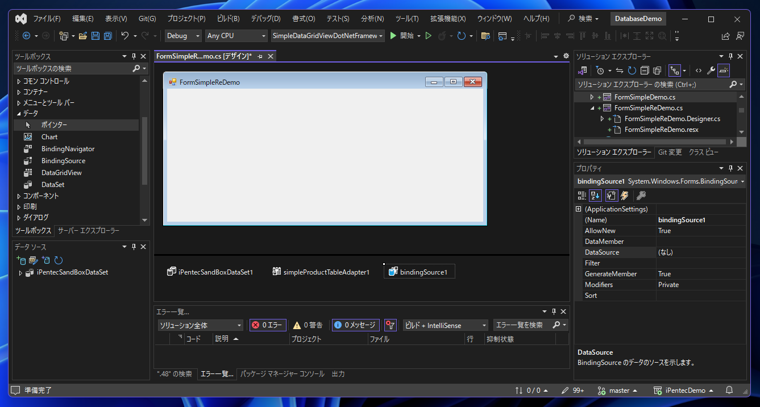Viewport: 760px width, 407px height.
Task: Switch to パッケージ マネージャー コンソール tab
Action: (282, 374)
